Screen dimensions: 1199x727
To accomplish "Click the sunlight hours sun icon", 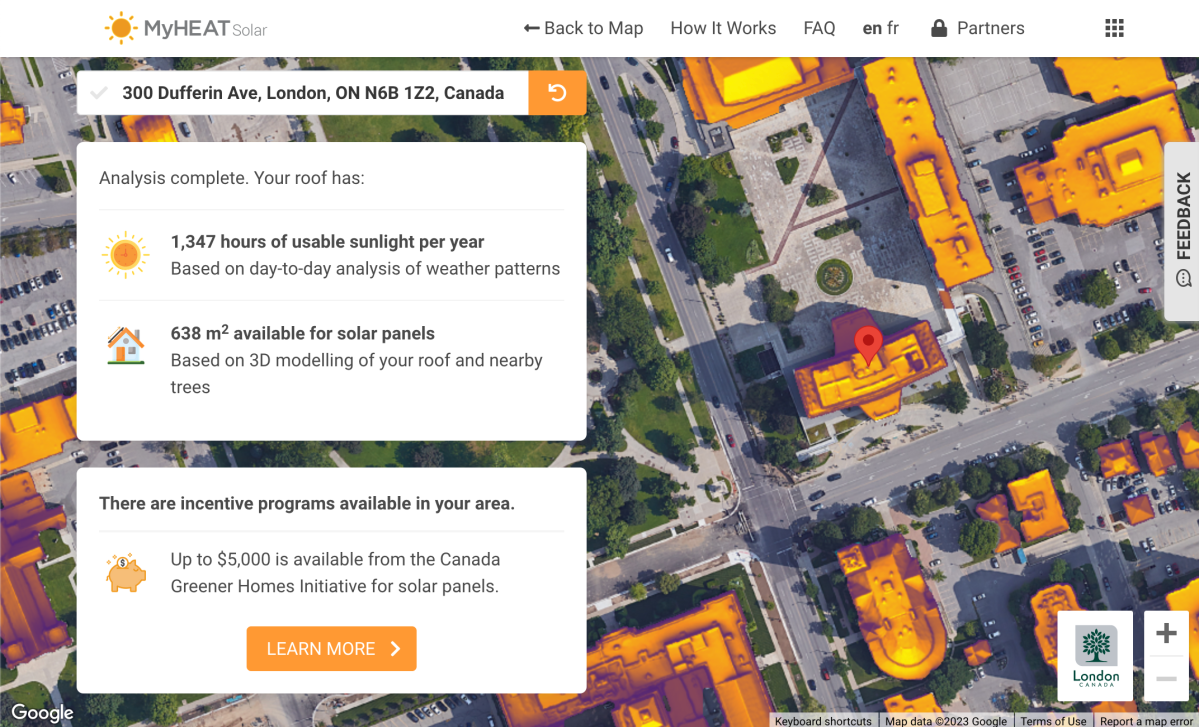I will point(125,257).
